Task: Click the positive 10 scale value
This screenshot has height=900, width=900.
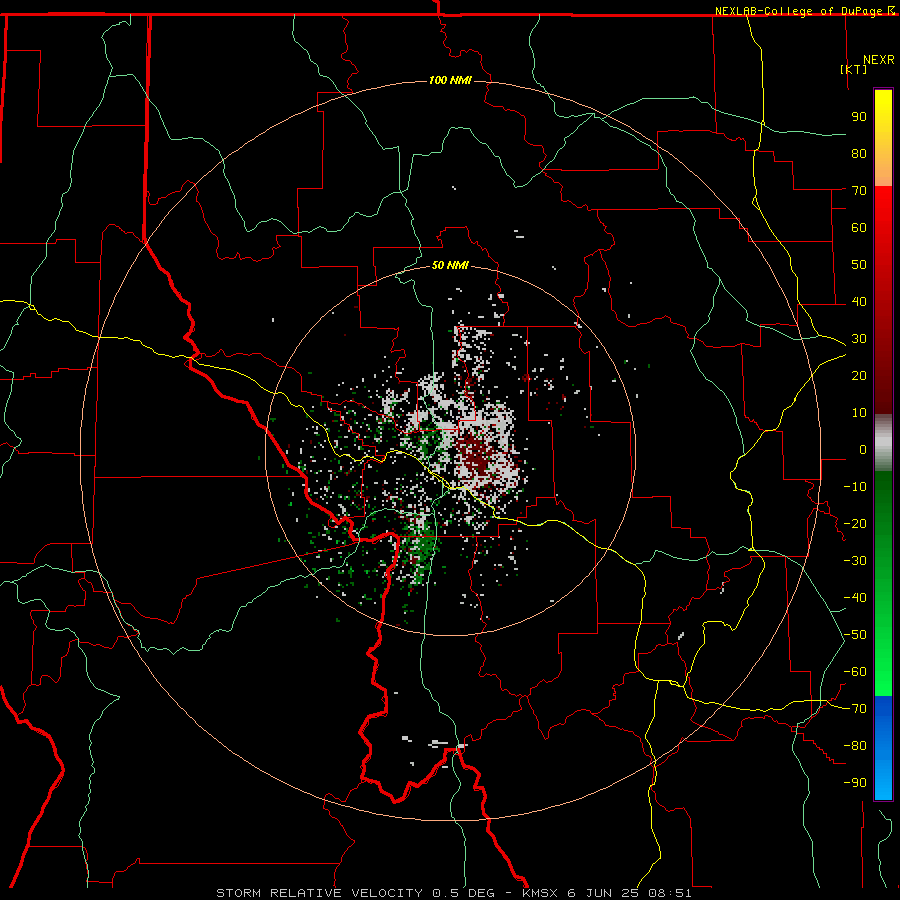Action: coord(859,413)
